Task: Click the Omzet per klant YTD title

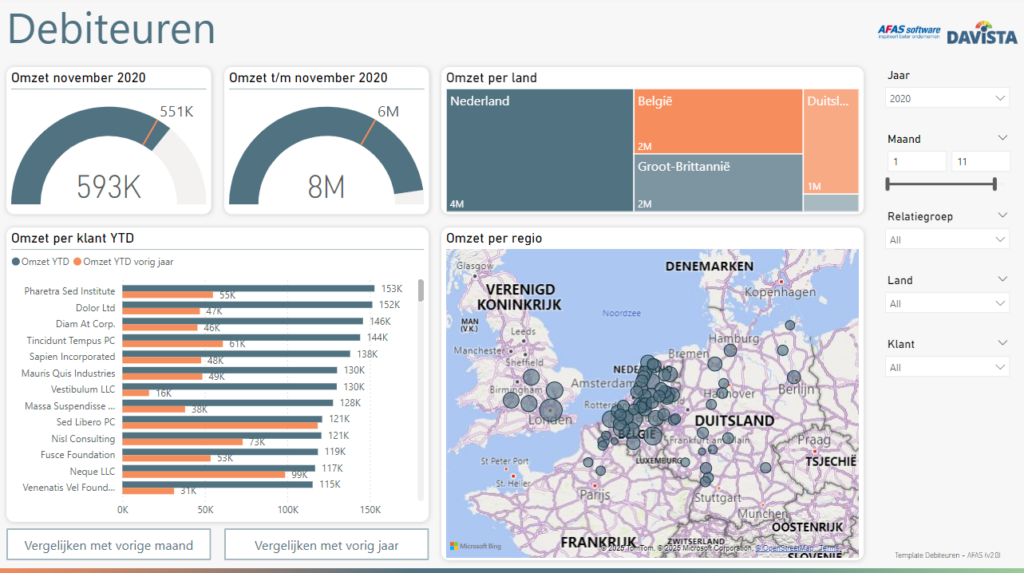Action: (72, 238)
